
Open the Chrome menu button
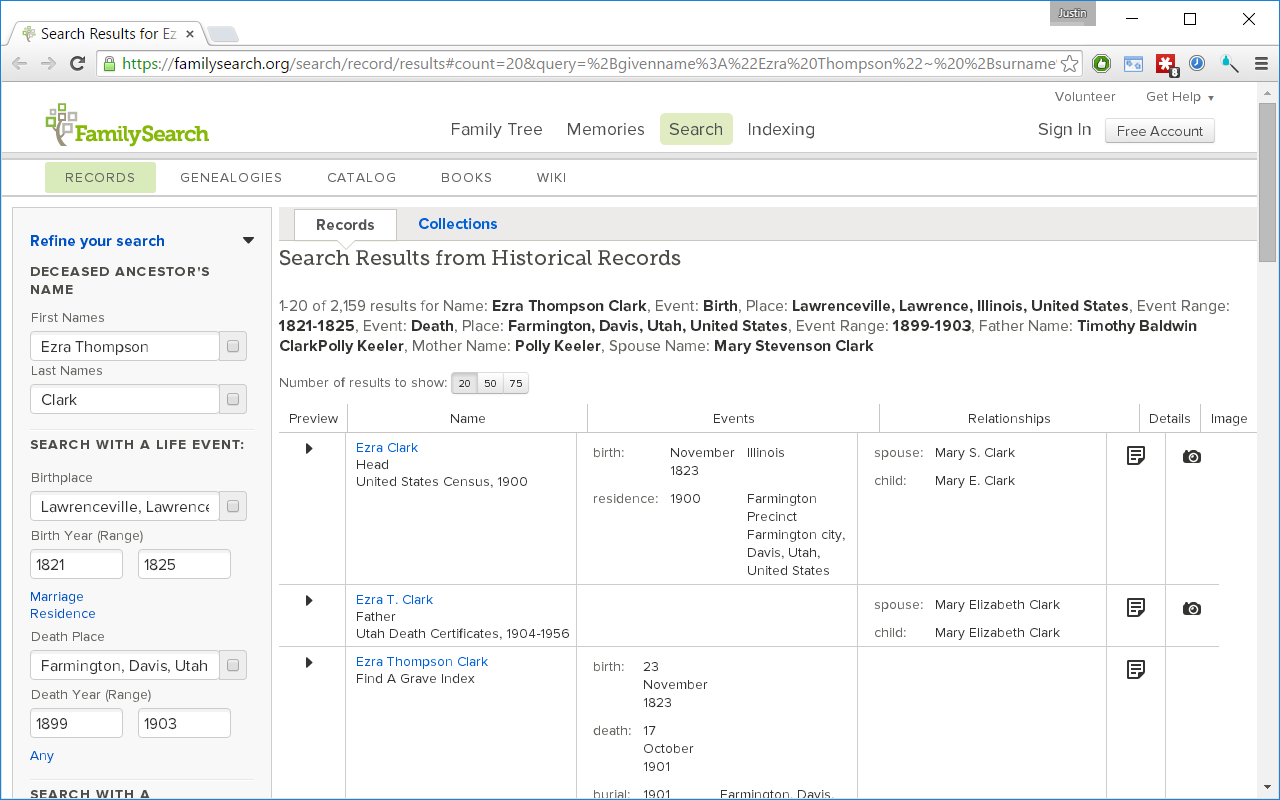pos(1261,64)
